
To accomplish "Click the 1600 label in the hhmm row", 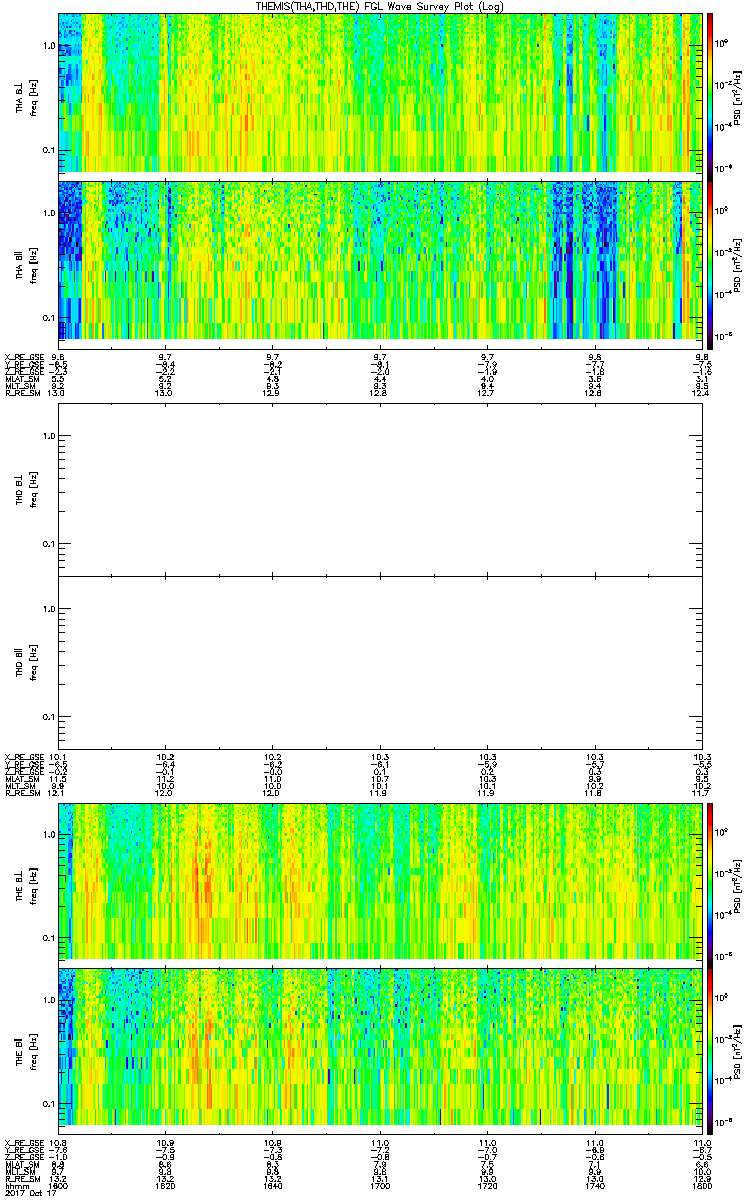I will [58, 1185].
